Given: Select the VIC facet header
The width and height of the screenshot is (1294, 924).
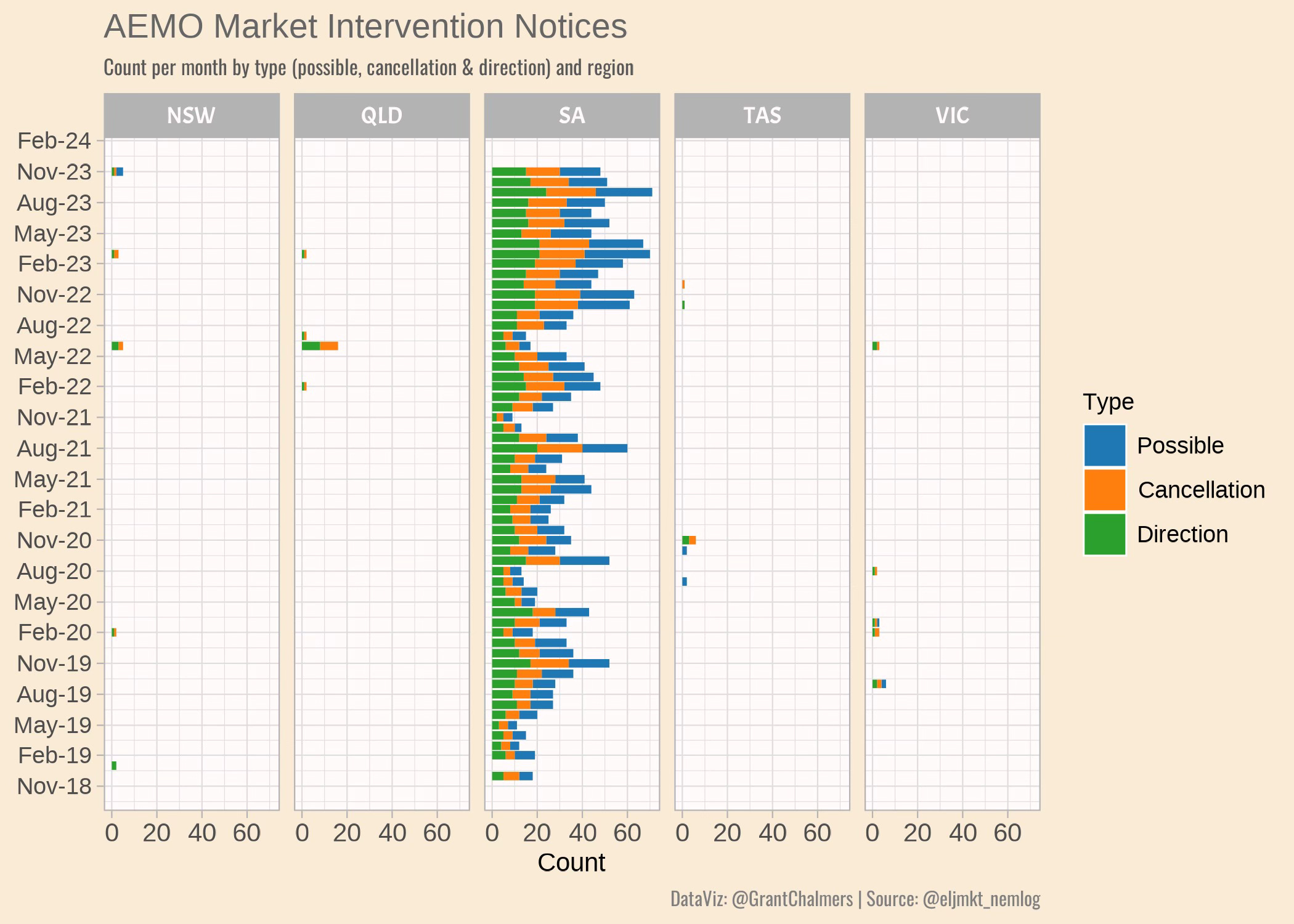Looking at the screenshot, I should (952, 116).
